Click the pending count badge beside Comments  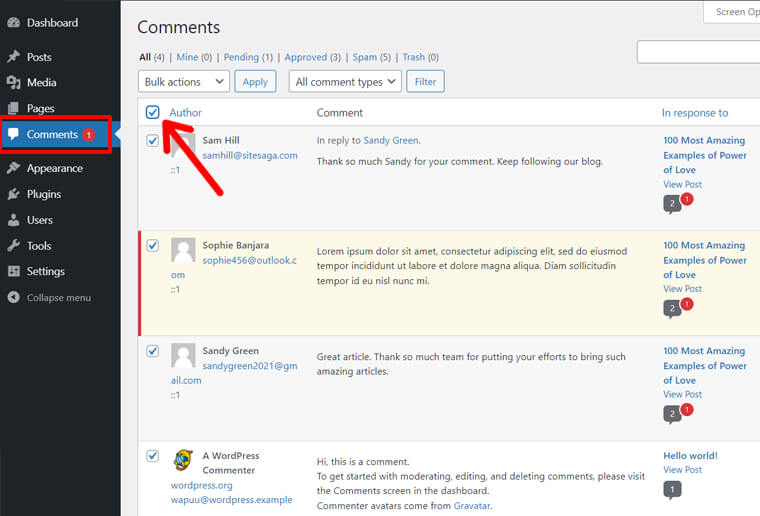coord(88,135)
